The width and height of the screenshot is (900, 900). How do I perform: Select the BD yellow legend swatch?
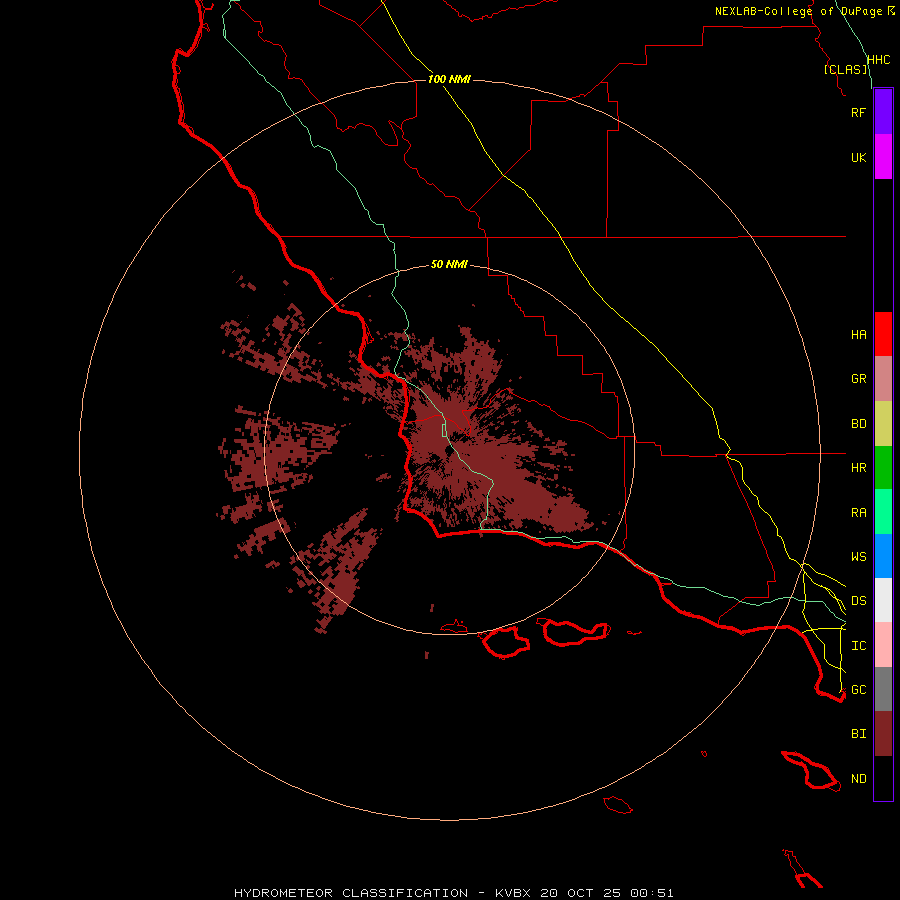(883, 424)
